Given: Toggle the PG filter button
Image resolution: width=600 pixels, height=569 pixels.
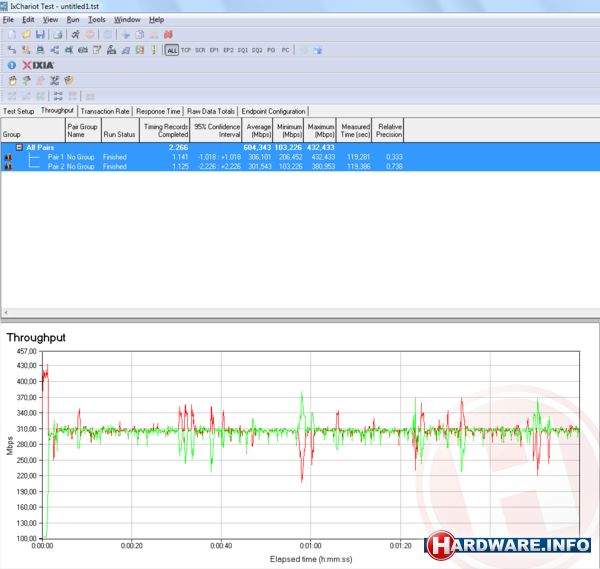Looking at the screenshot, I should [x=271, y=50].
